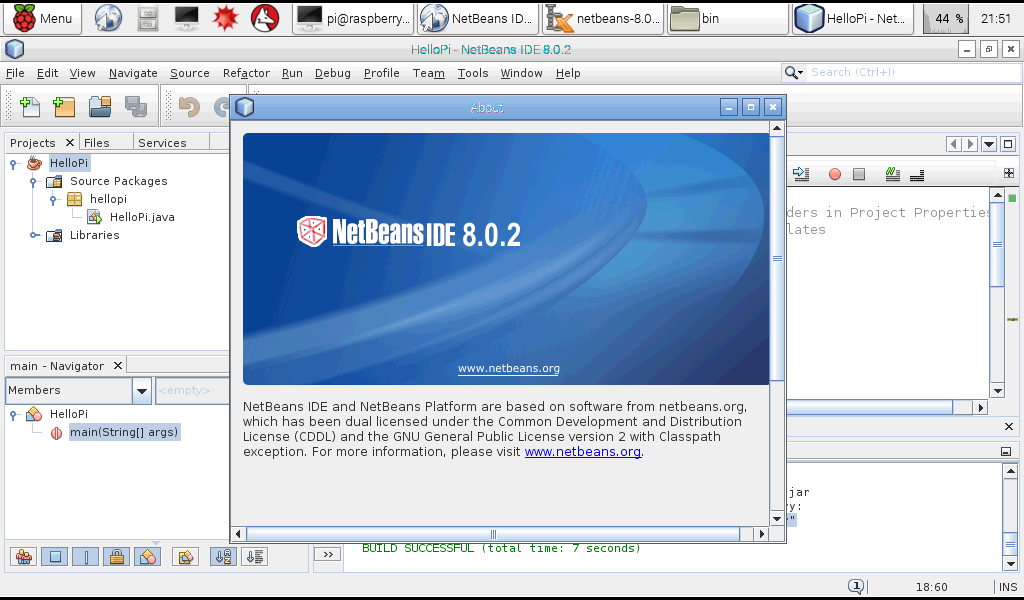The width and height of the screenshot is (1024, 600).
Task: Expand output panel with >> button
Action: (x=328, y=554)
